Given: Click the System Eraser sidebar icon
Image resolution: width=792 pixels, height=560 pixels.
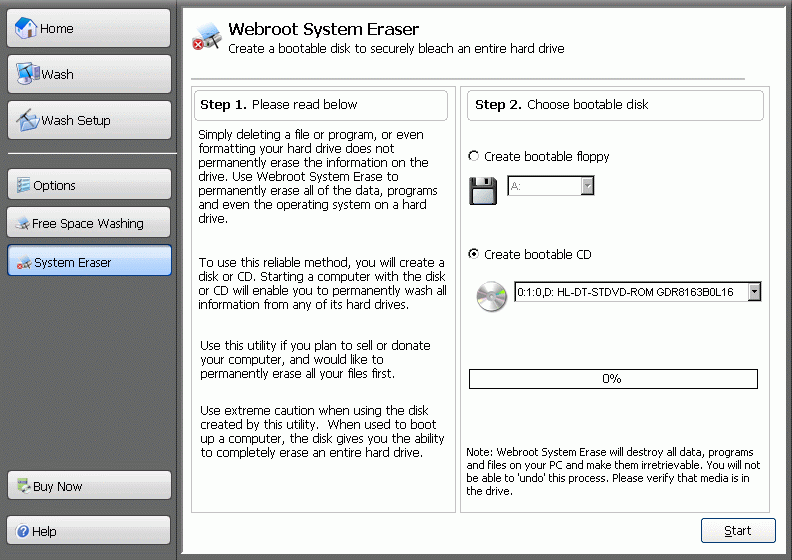Looking at the screenshot, I should (x=24, y=263).
